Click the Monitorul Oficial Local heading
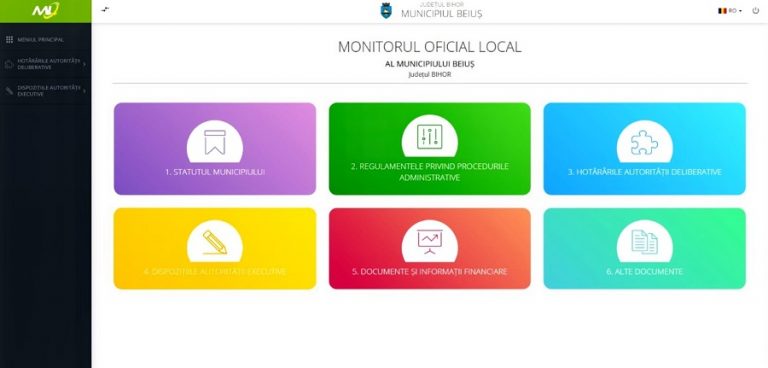The image size is (768, 368). 430,47
